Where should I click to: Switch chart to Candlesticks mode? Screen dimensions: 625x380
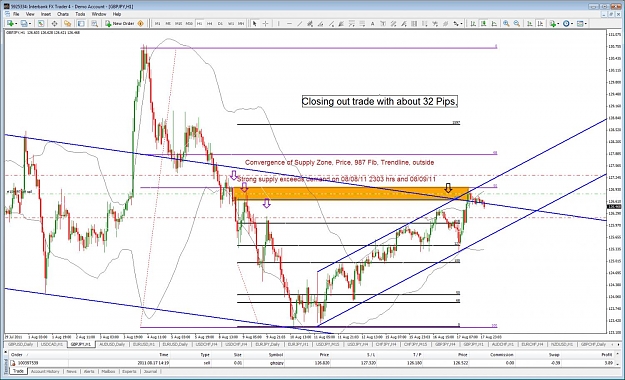tap(483, 24)
